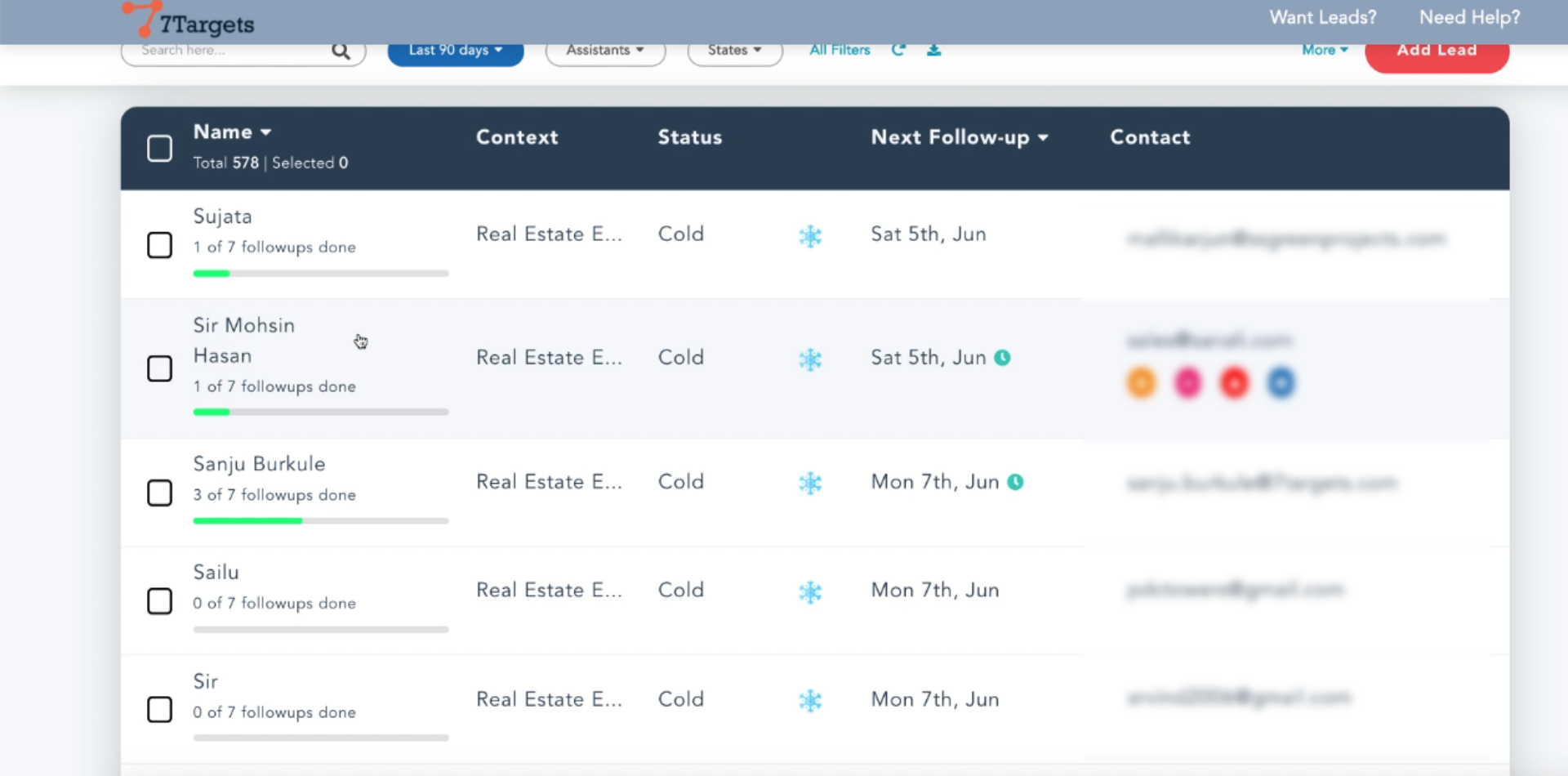Expand the Assistants filter dropdown
The width and height of the screenshot is (1568, 776).
(605, 51)
